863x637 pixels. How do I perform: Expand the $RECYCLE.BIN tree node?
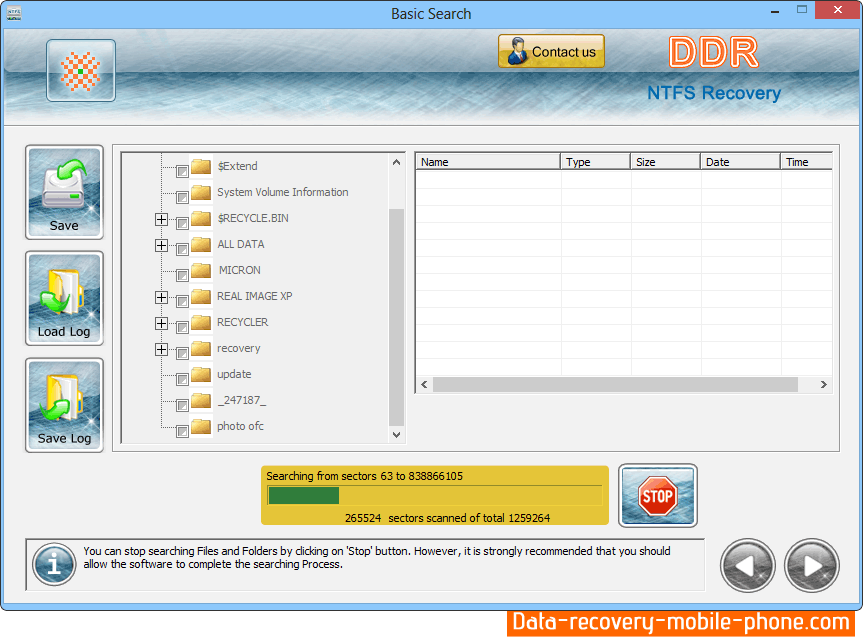point(161,219)
